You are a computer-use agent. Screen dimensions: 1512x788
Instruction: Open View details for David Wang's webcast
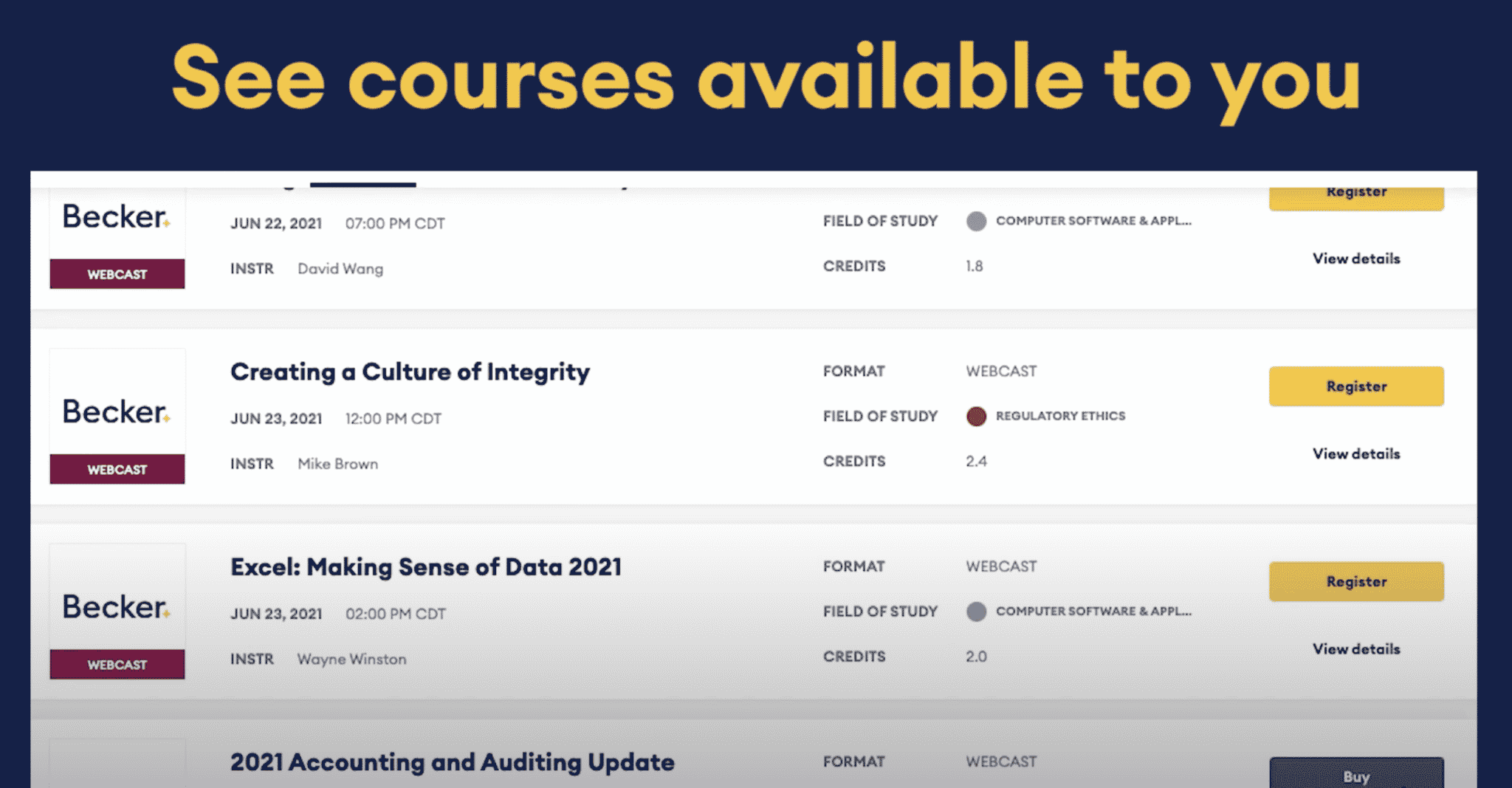[1356, 258]
